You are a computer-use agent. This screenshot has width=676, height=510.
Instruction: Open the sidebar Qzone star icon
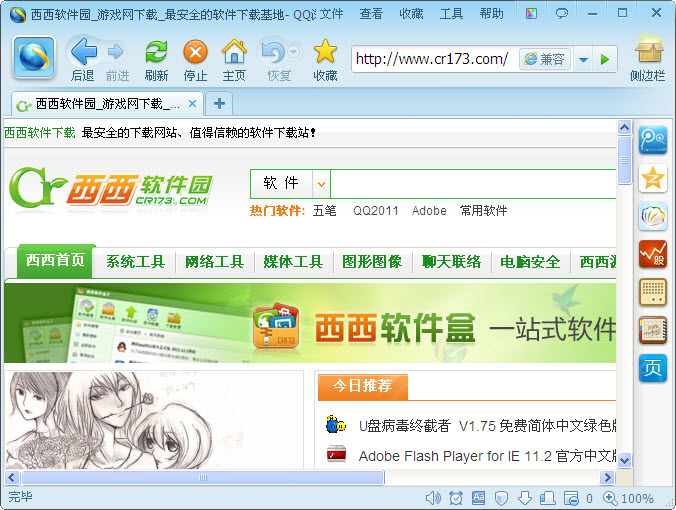tap(653, 178)
